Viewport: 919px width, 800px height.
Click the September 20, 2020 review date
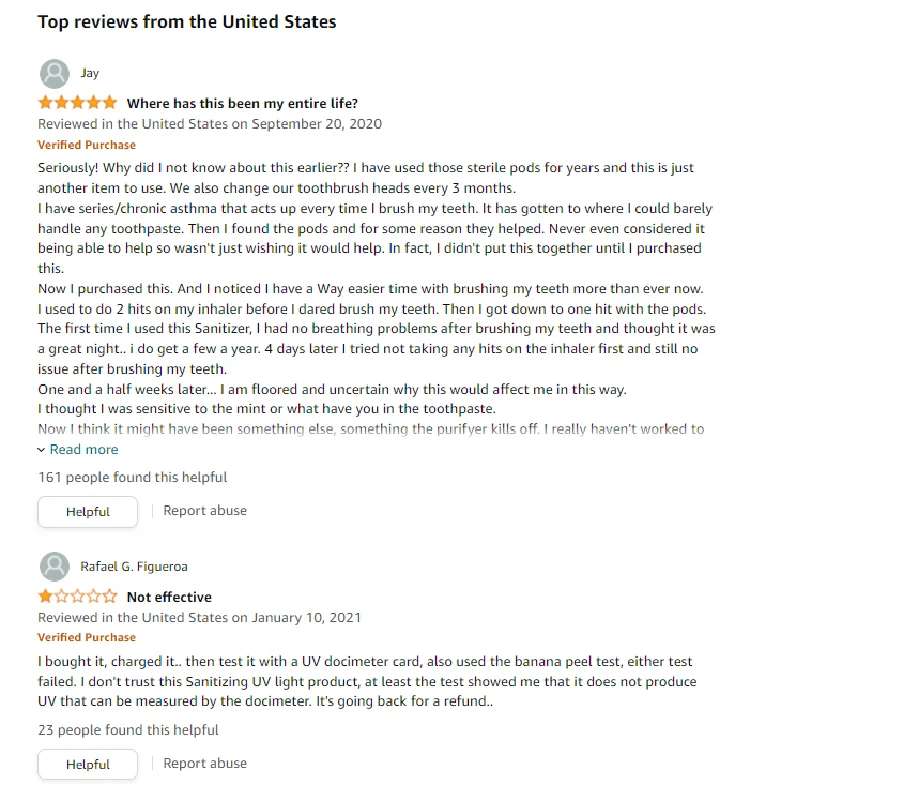coord(316,124)
